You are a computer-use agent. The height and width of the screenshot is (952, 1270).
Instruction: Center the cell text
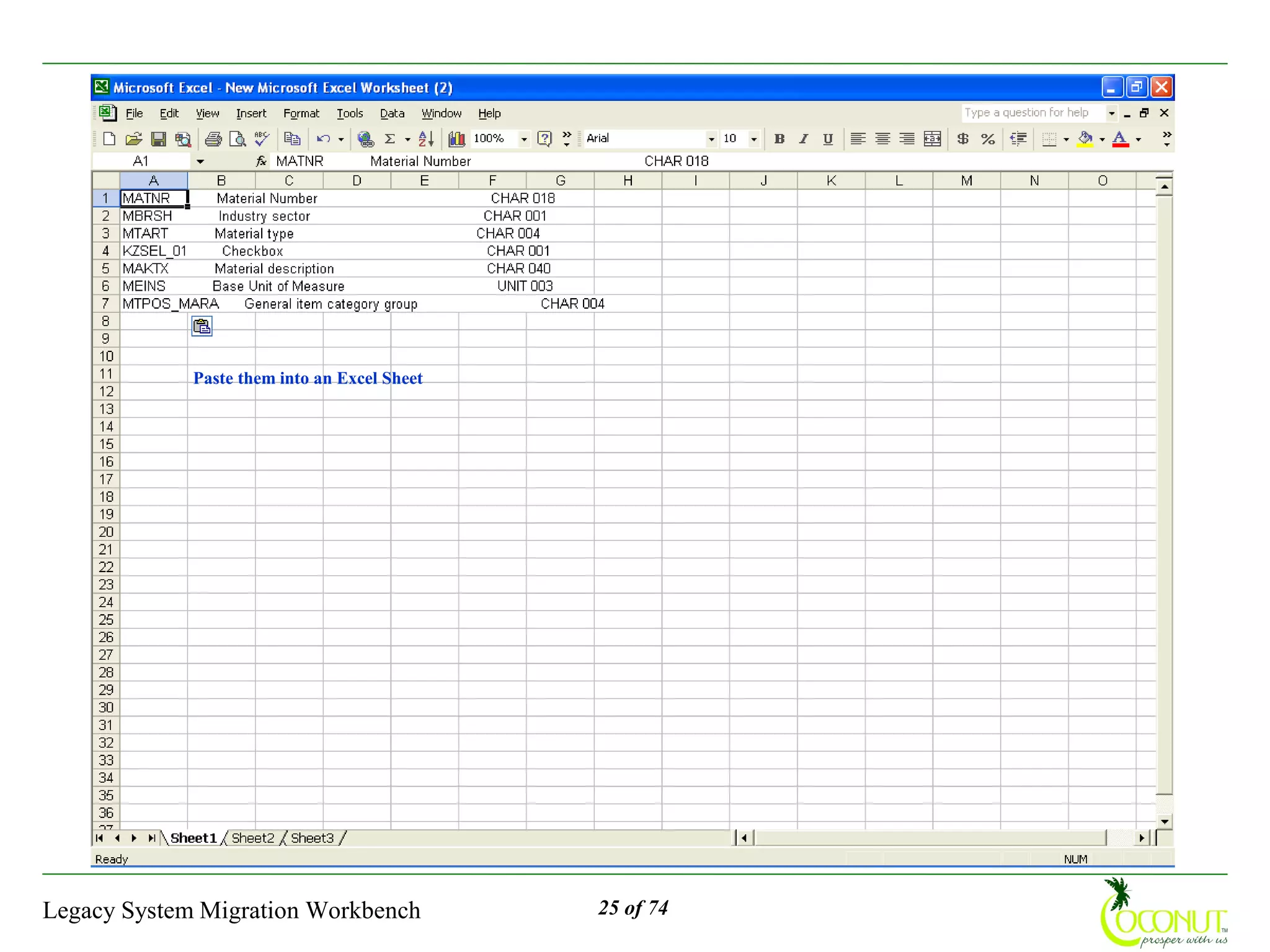(882, 139)
